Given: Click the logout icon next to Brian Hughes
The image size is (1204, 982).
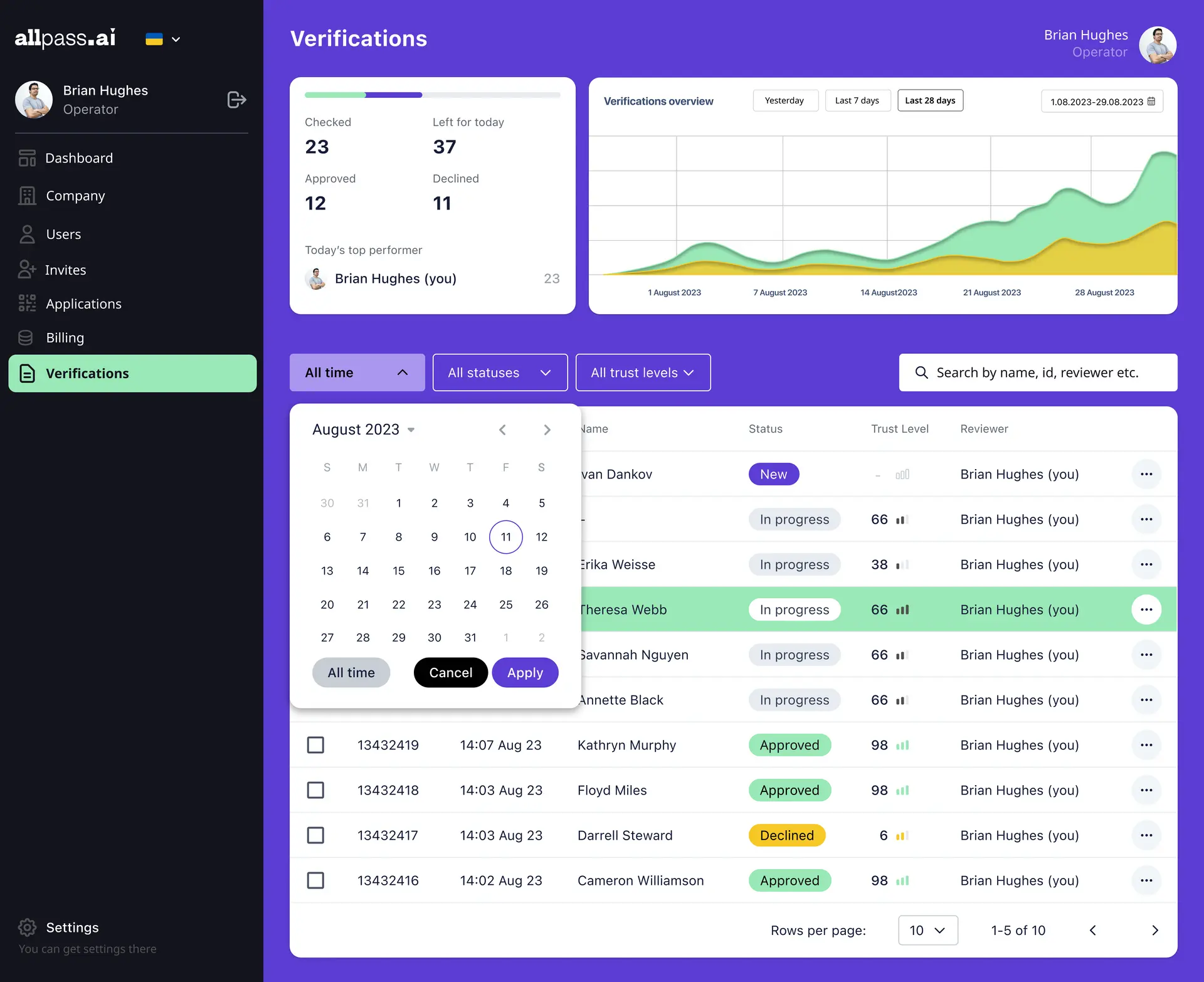Looking at the screenshot, I should 236,99.
